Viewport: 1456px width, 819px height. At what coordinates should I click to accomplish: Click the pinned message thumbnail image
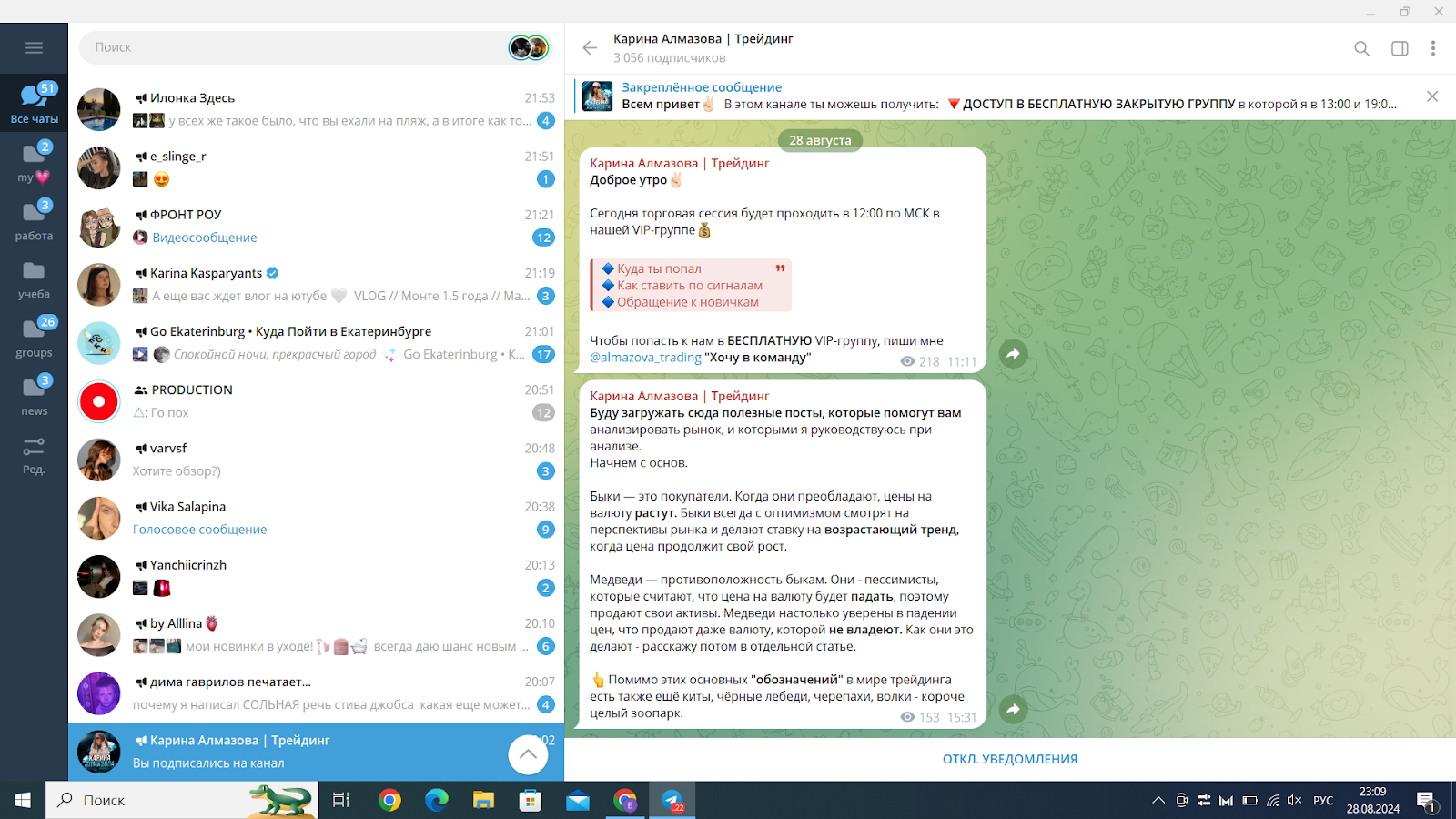tap(598, 96)
